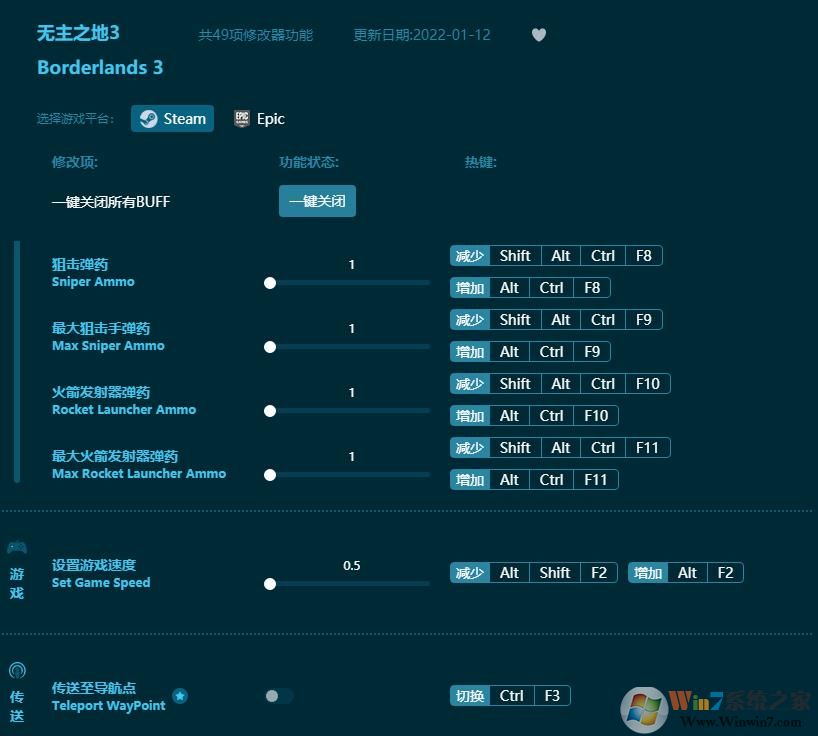Switch to the Epic platform tab
818x736 pixels.
[258, 118]
